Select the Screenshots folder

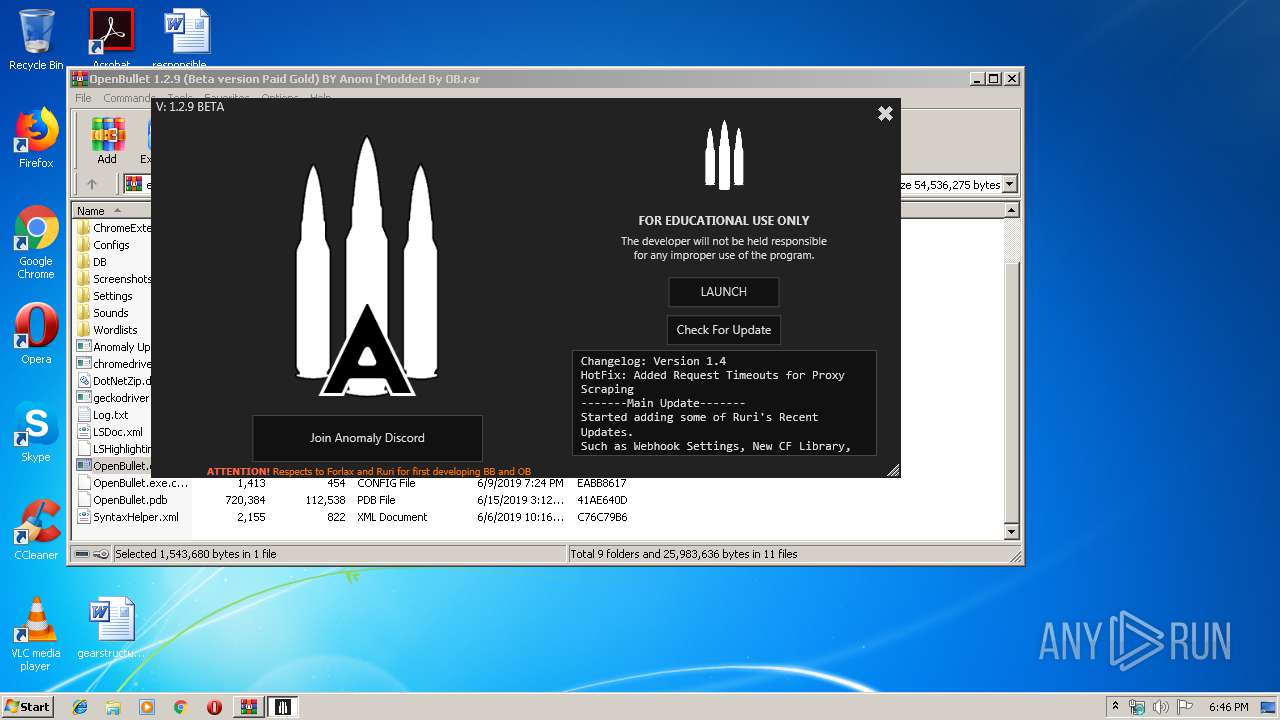tap(113, 279)
